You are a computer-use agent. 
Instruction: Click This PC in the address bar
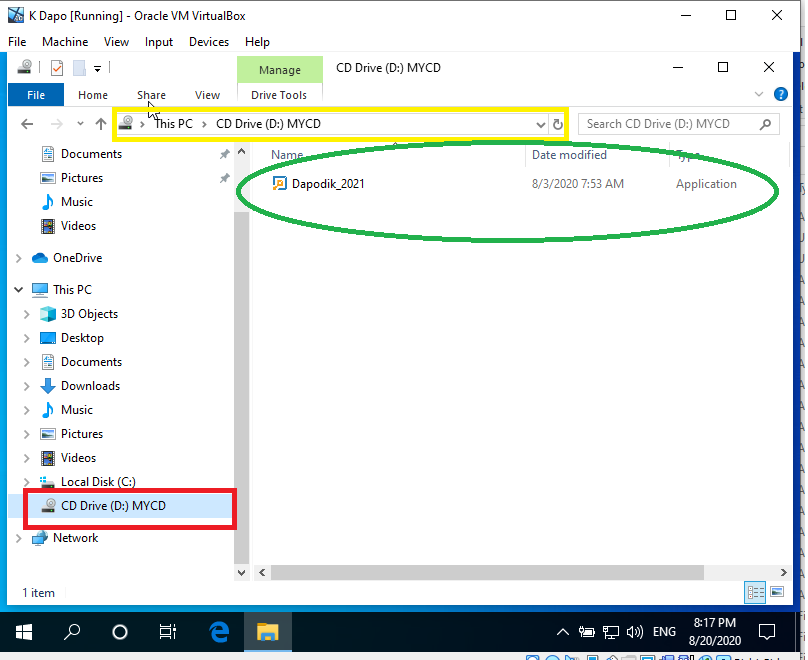click(x=174, y=124)
